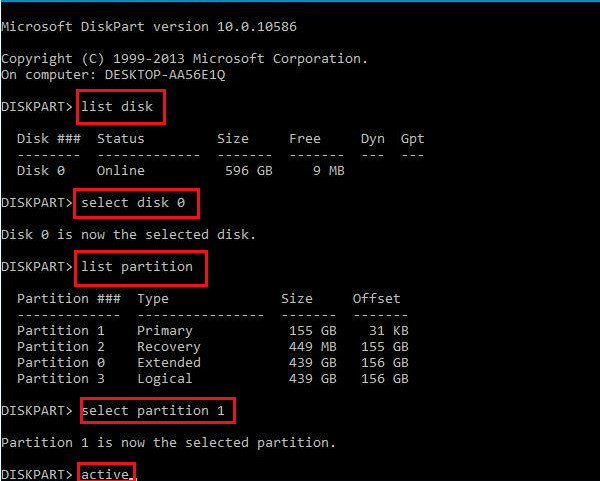Click the 'select disk 0' command text
Image resolution: width=600 pixels, height=481 pixels.
click(137, 203)
